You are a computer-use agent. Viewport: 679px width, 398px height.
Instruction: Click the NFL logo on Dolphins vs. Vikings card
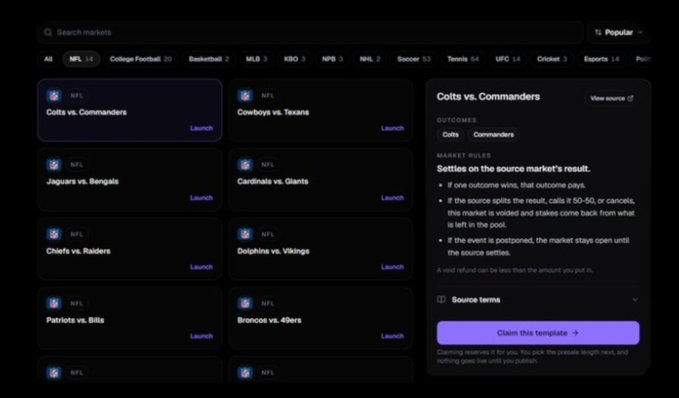245,234
